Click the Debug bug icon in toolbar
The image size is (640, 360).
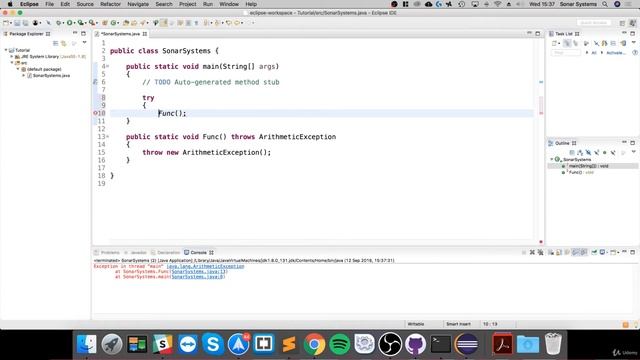[x=58, y=23]
